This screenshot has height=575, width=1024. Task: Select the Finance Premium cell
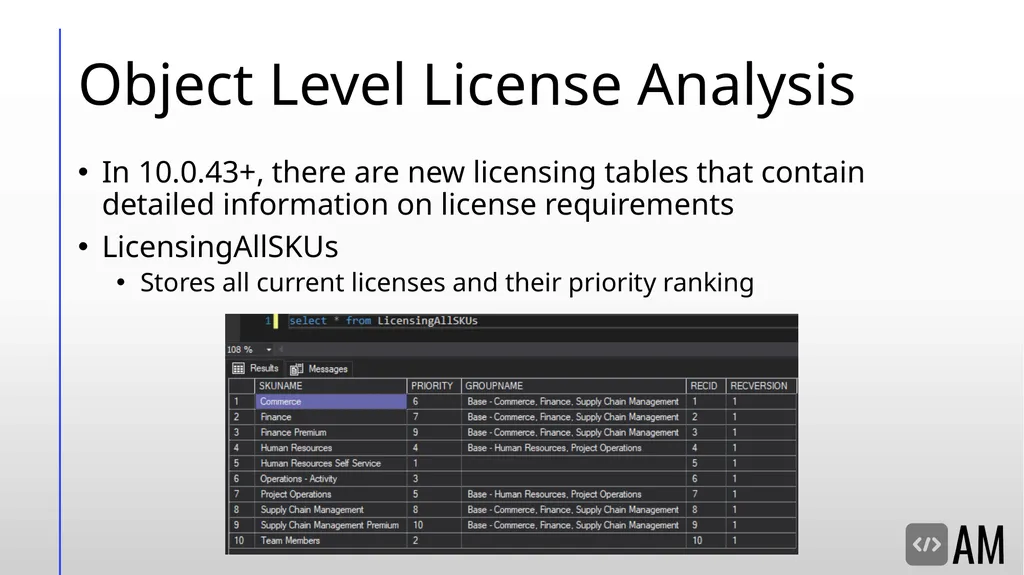coord(330,432)
